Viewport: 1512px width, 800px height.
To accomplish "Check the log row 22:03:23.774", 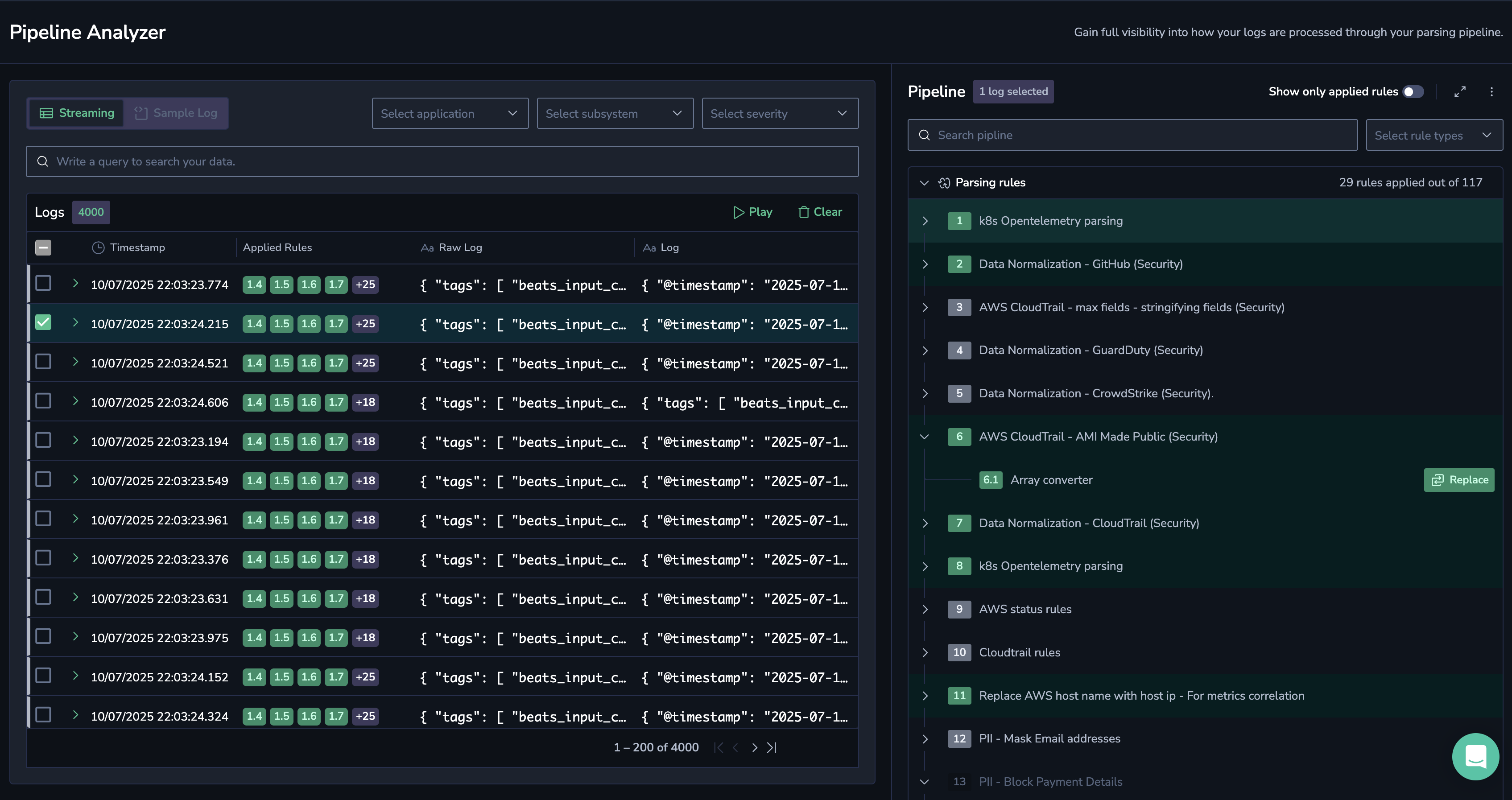I will [x=43, y=284].
